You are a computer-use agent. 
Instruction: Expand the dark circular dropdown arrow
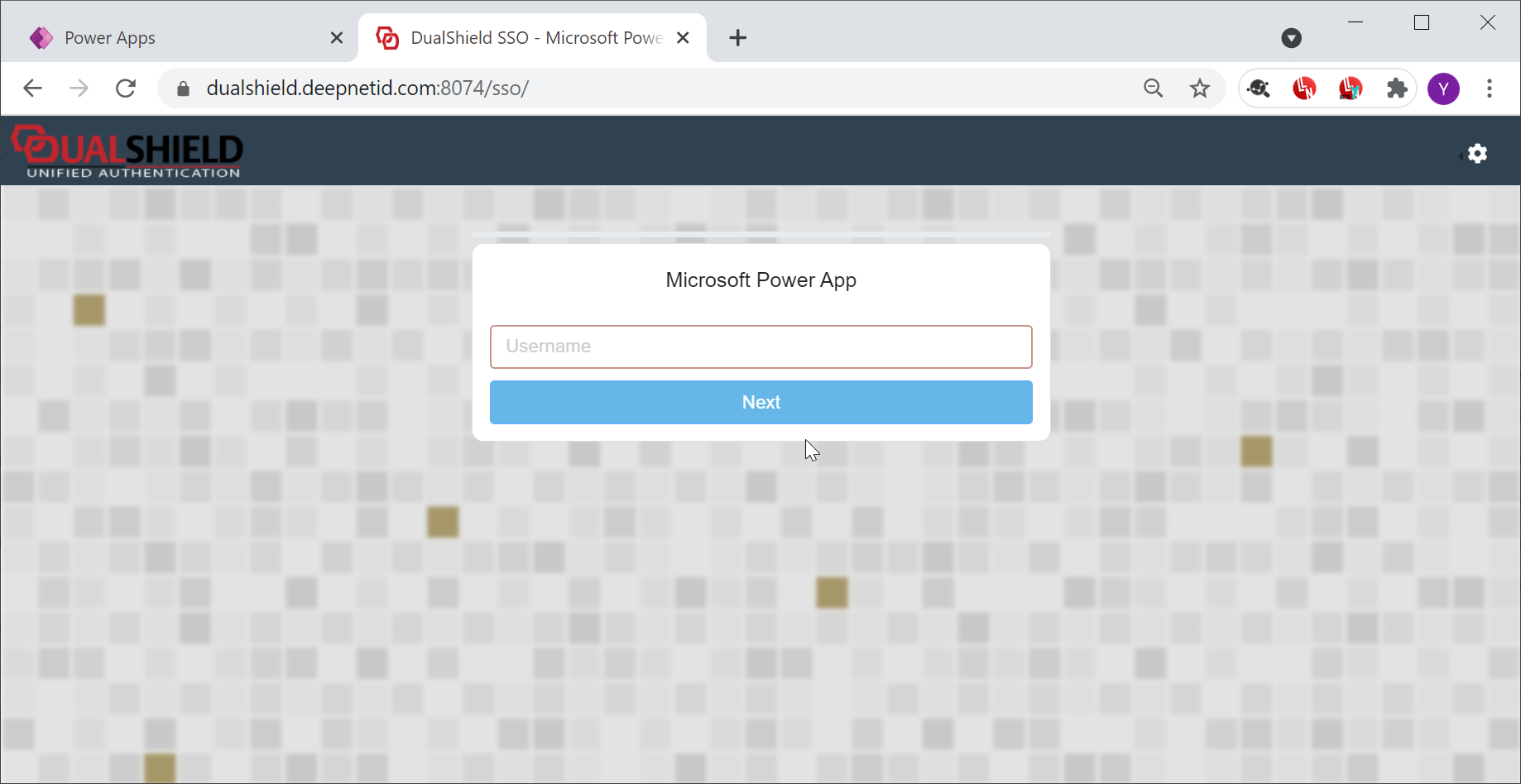tap(1291, 38)
